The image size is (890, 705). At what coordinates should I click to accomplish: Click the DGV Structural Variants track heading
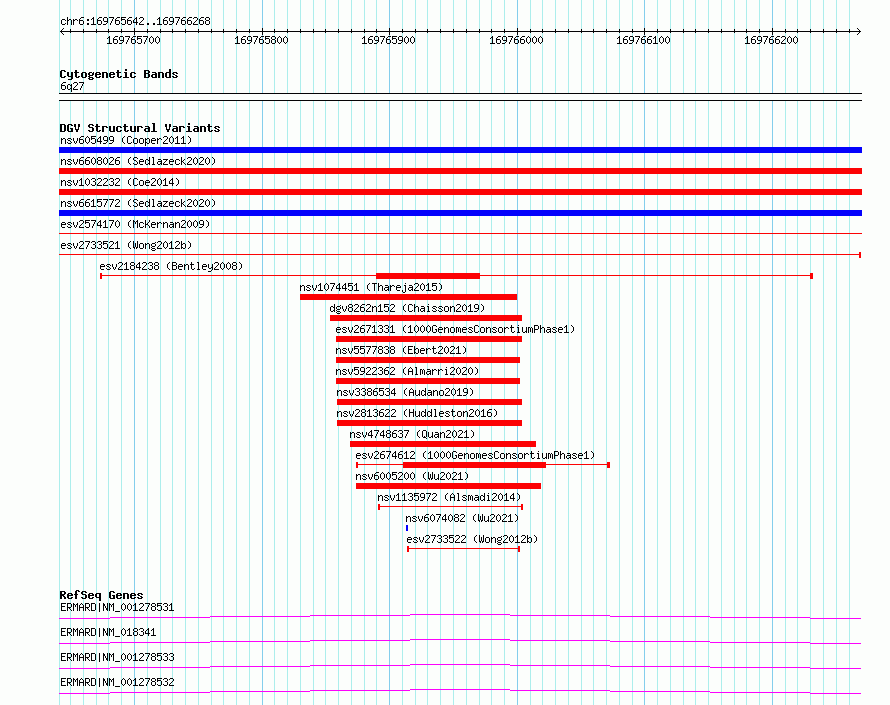[x=140, y=128]
